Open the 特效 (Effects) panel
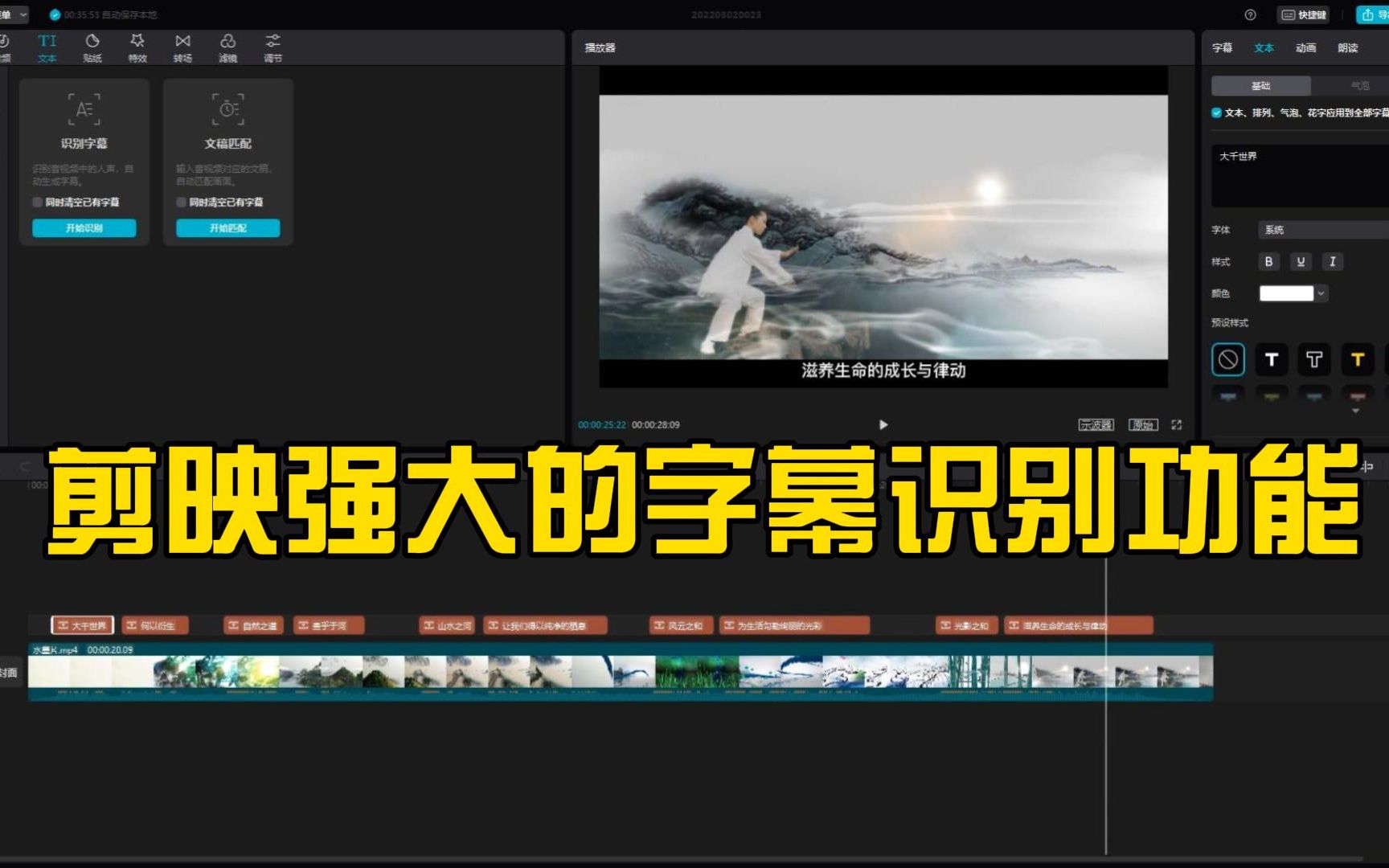The image size is (1389, 868). coord(138,47)
